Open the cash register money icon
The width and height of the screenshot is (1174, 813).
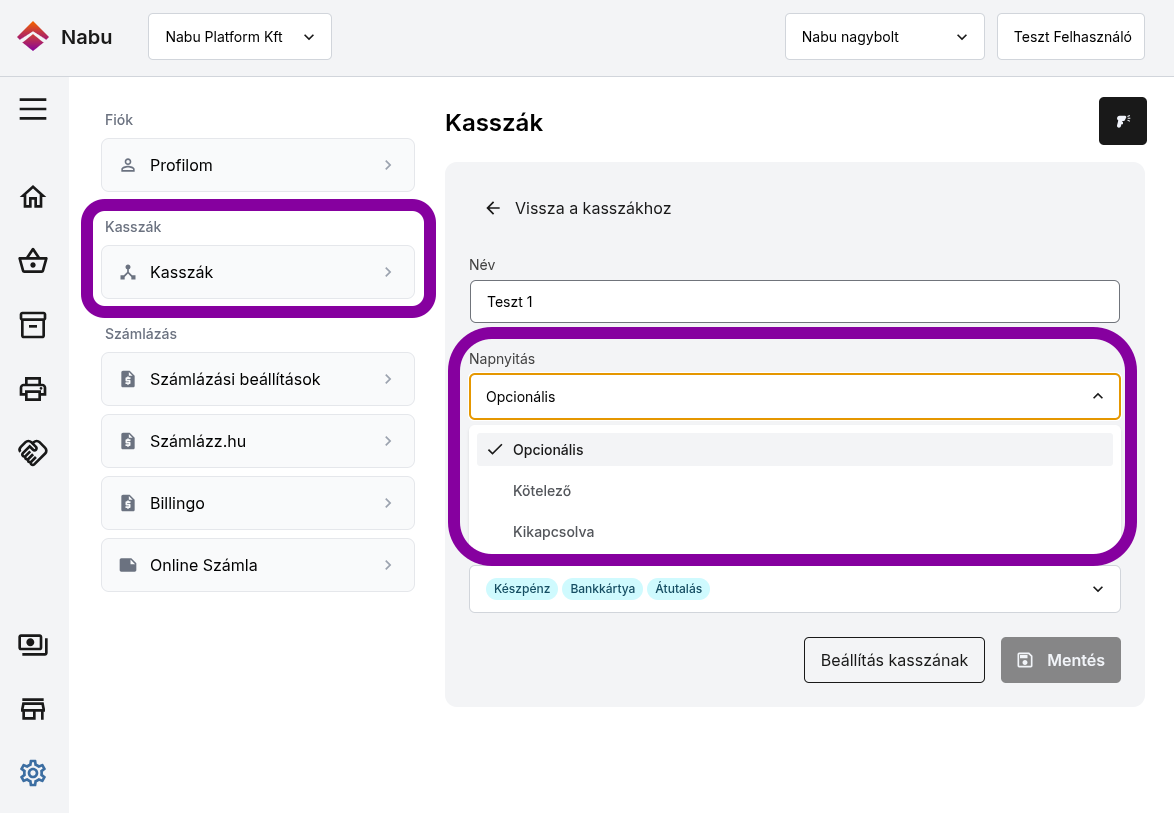click(33, 645)
